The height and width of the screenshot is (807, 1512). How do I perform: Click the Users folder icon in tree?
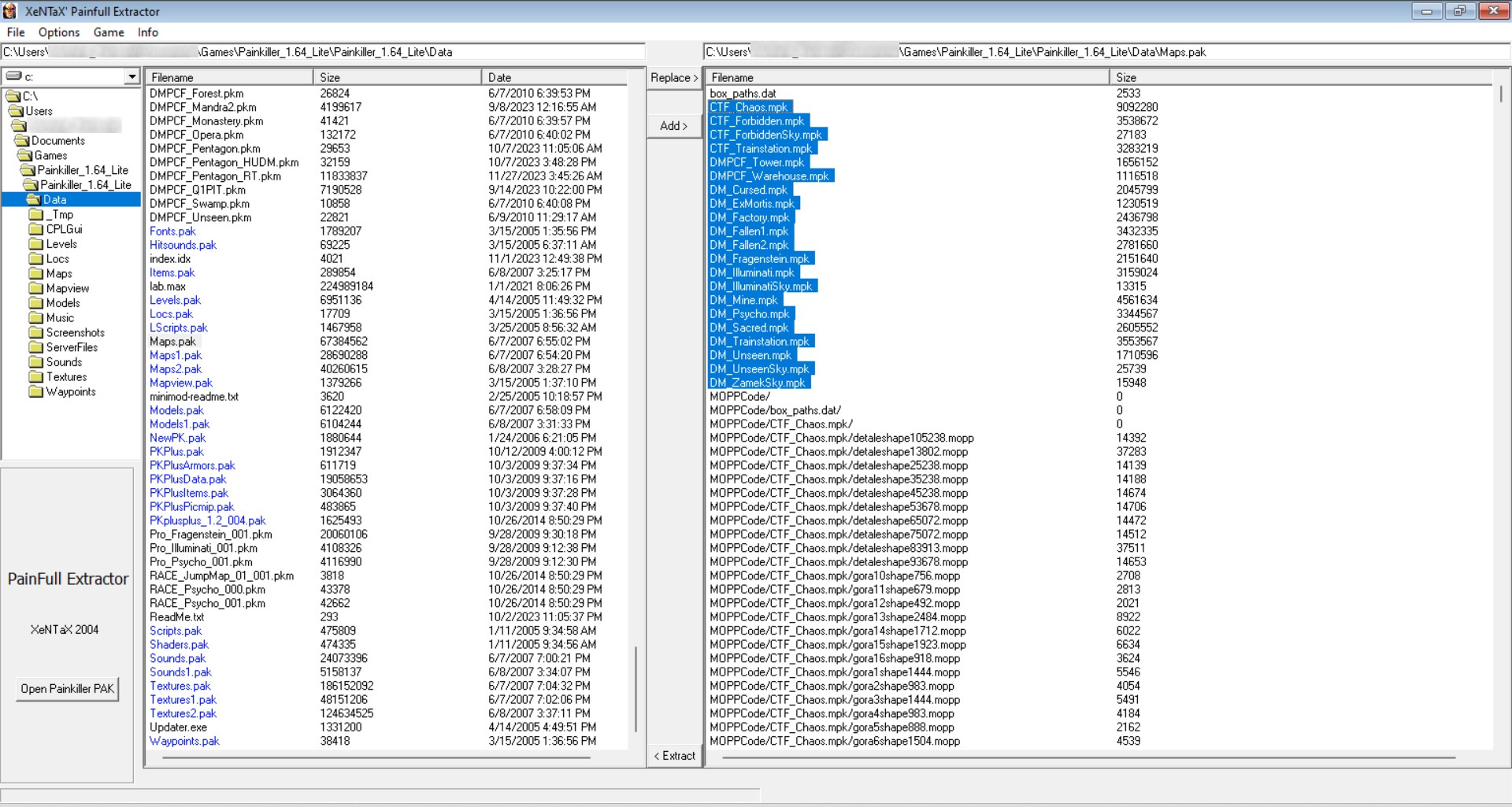[17, 111]
